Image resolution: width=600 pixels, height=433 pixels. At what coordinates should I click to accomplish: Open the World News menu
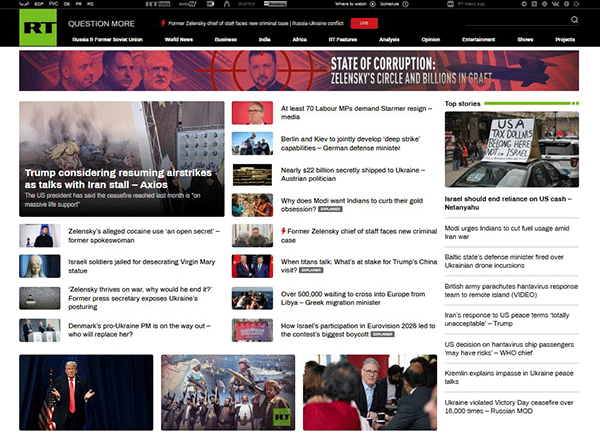pos(179,39)
